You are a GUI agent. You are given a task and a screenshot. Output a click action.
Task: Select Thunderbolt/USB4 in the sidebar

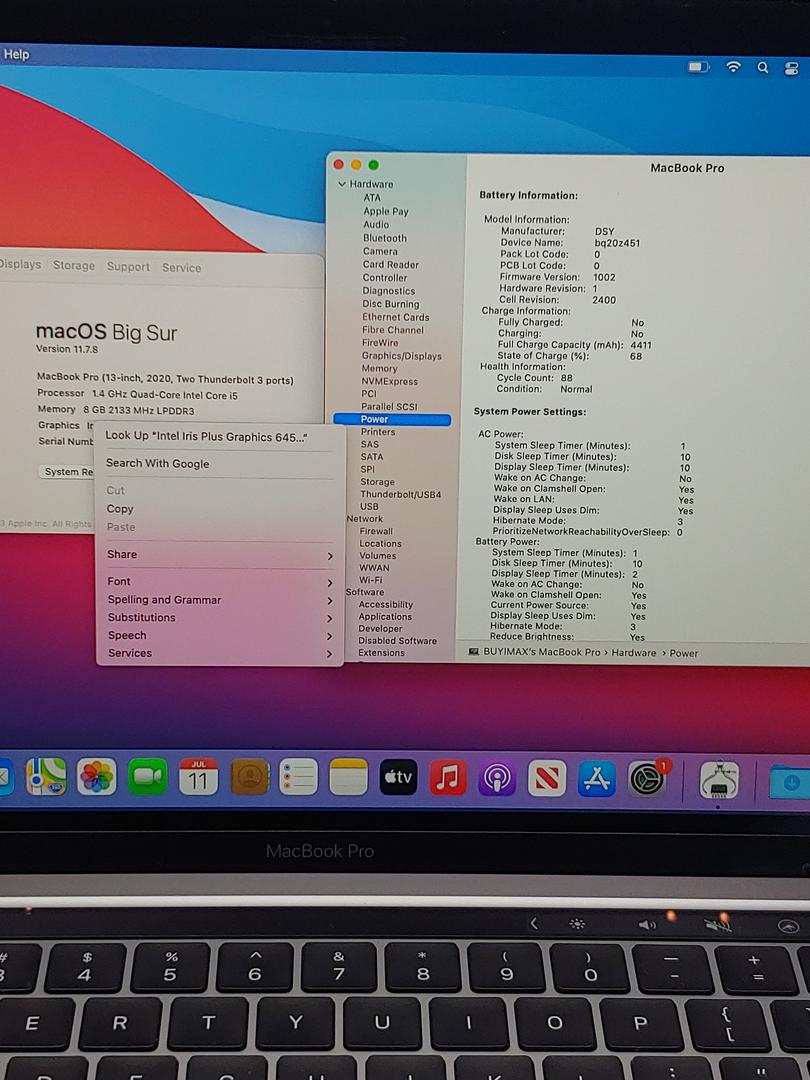401,495
